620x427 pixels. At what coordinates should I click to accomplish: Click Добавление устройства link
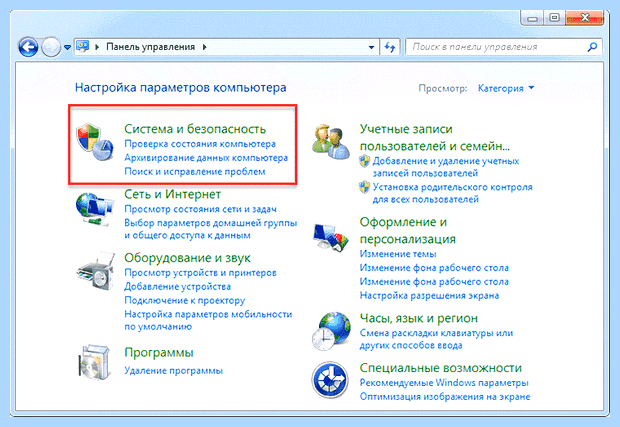tap(178, 287)
